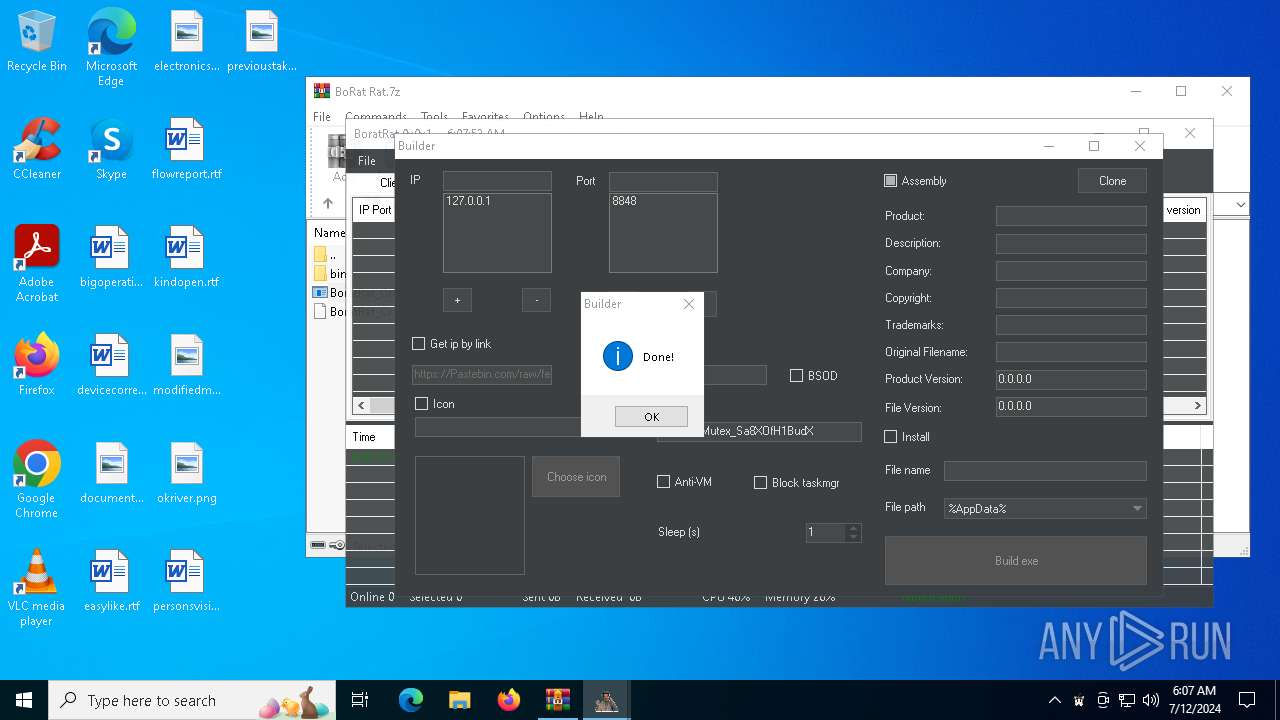Click the Copyright text field
This screenshot has width=1280, height=720.
pyautogui.click(x=1071, y=298)
